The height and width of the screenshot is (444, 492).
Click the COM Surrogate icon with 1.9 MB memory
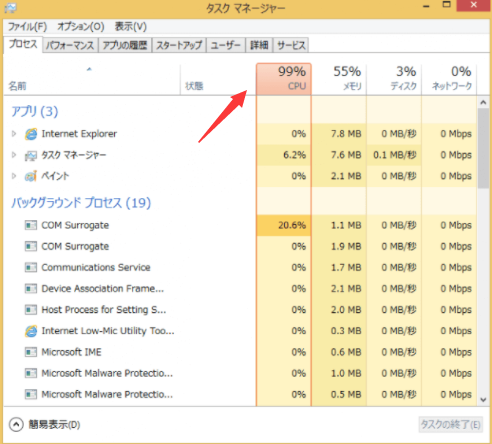click(x=31, y=246)
